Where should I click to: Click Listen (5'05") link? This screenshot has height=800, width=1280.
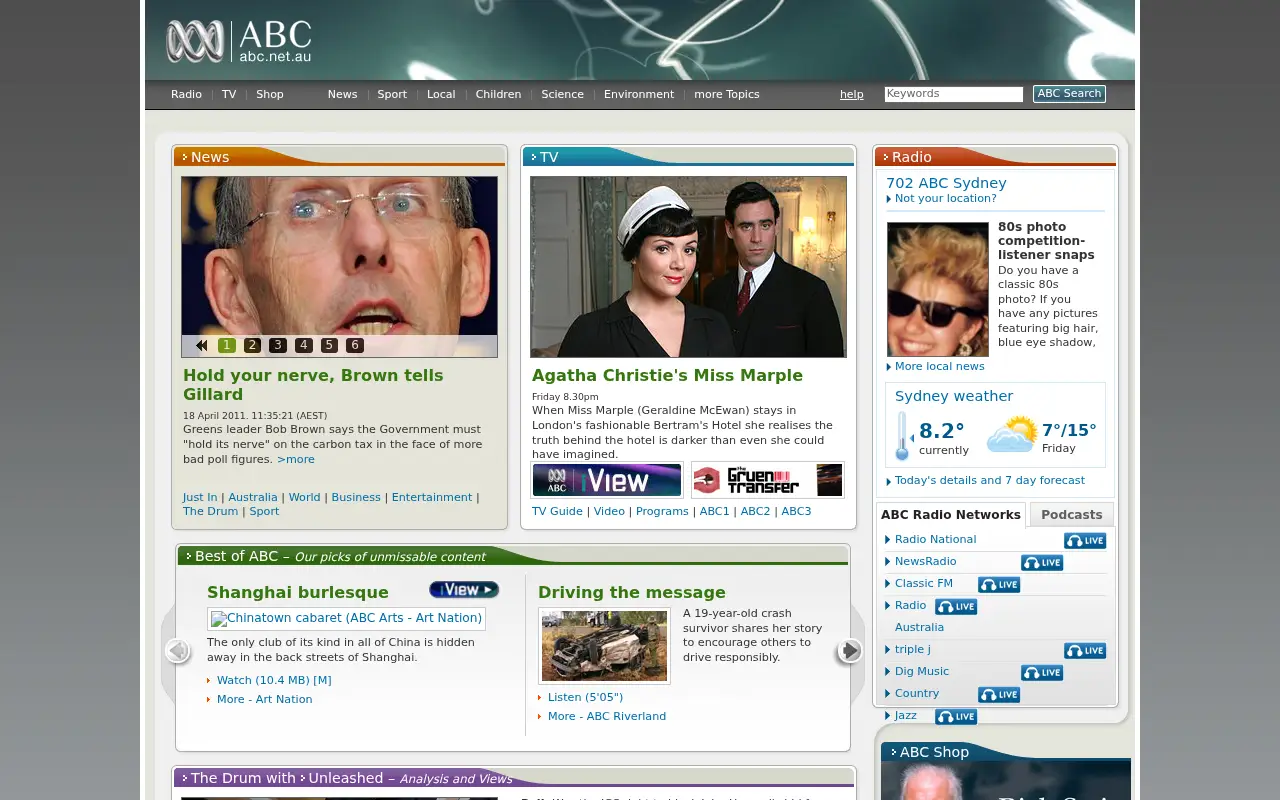pos(585,697)
